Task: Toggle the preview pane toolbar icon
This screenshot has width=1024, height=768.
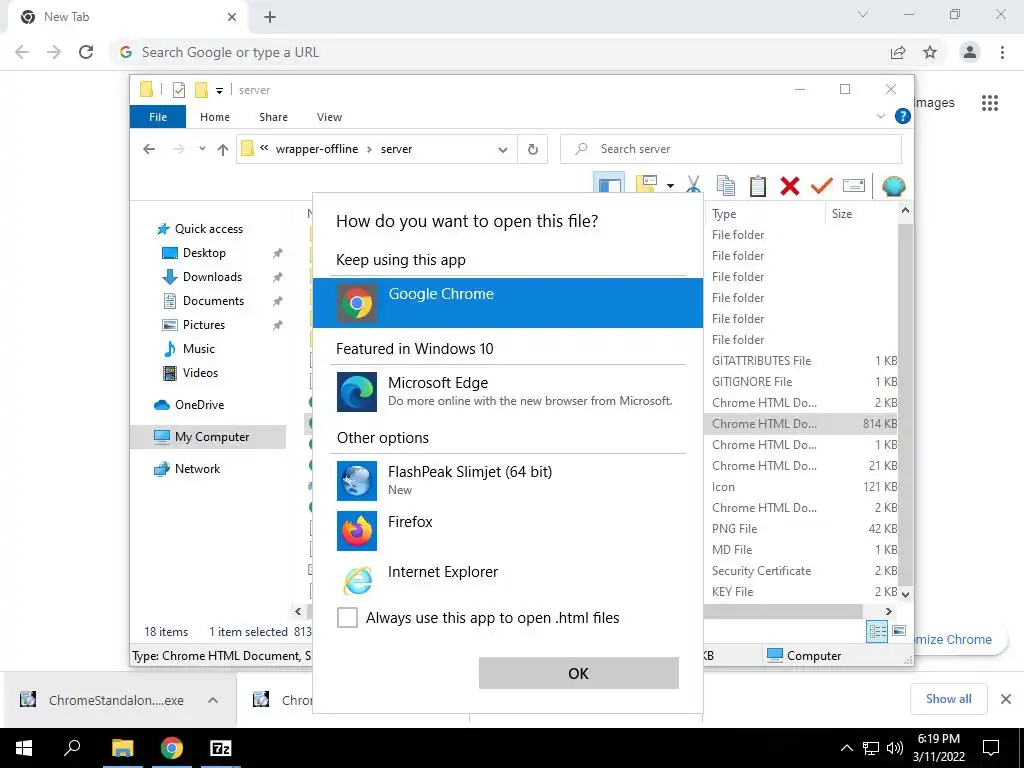Action: click(x=609, y=184)
